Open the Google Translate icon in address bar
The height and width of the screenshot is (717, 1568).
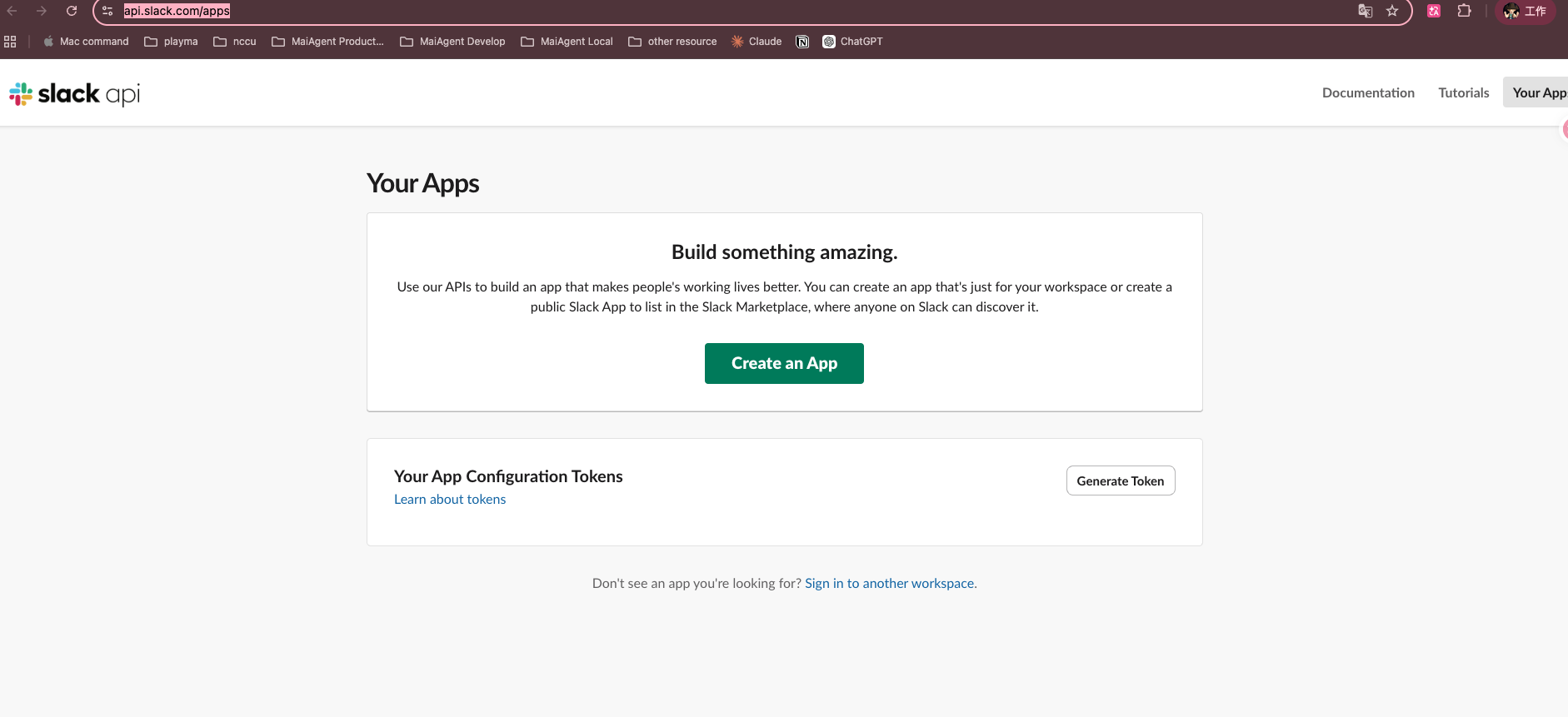(1365, 11)
